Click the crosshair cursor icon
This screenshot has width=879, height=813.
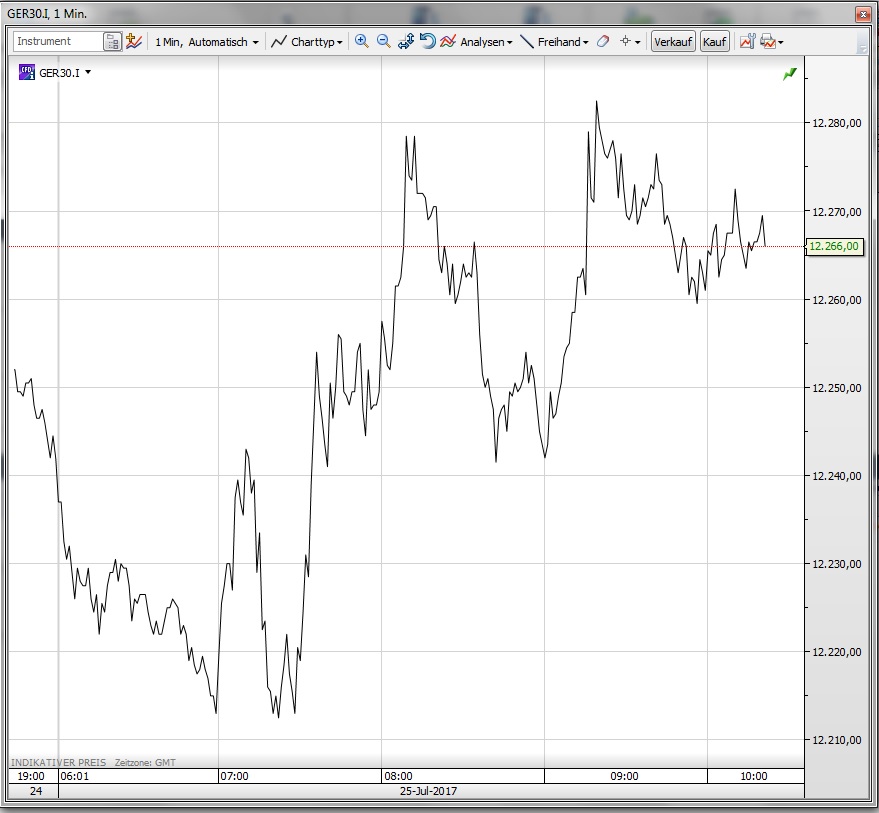(x=626, y=41)
